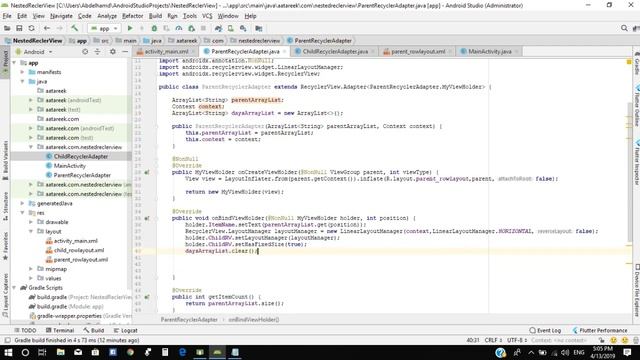Screen dimensions: 640x360
Task: Click the onBindViewHolder() breadcrumb below editor
Action: pyautogui.click(x=253, y=320)
